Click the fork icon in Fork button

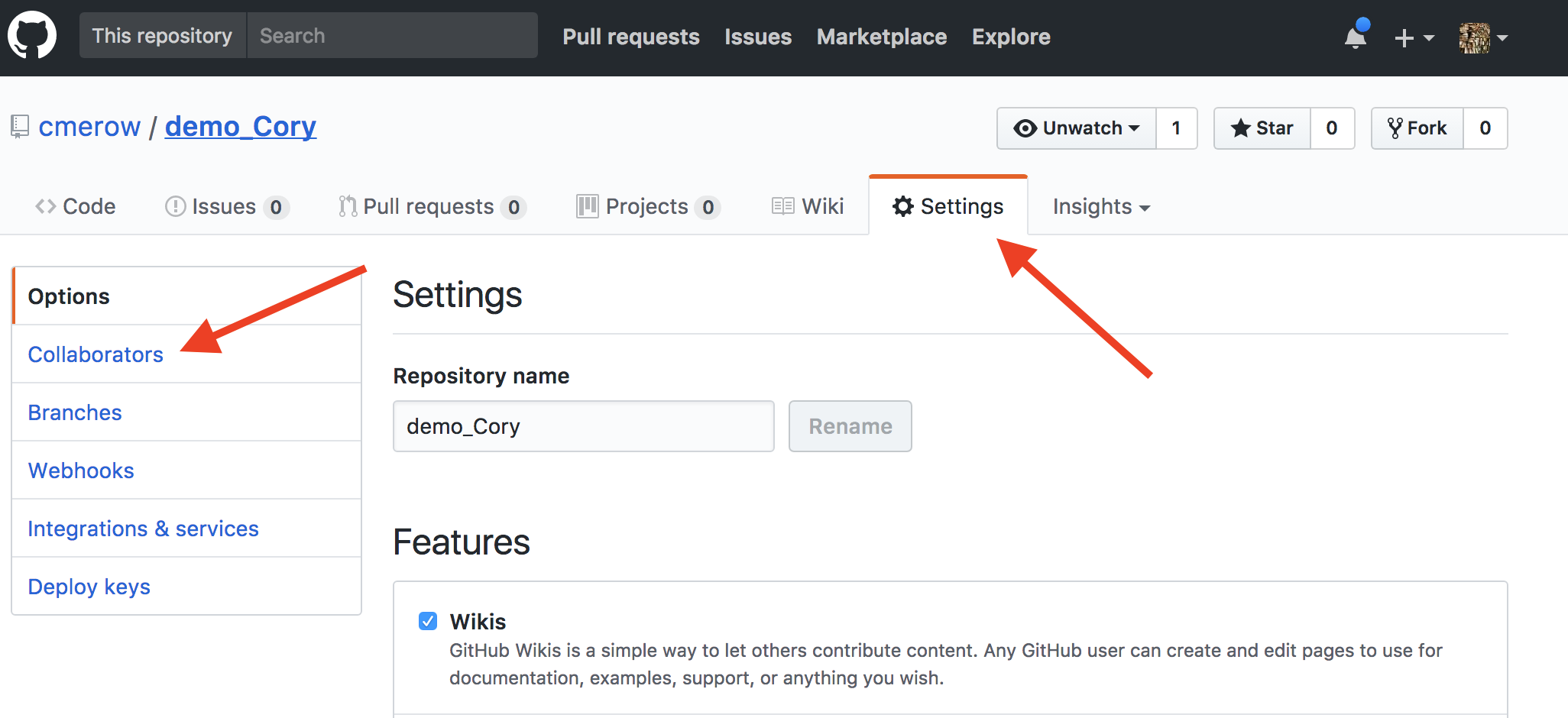pyautogui.click(x=1395, y=128)
